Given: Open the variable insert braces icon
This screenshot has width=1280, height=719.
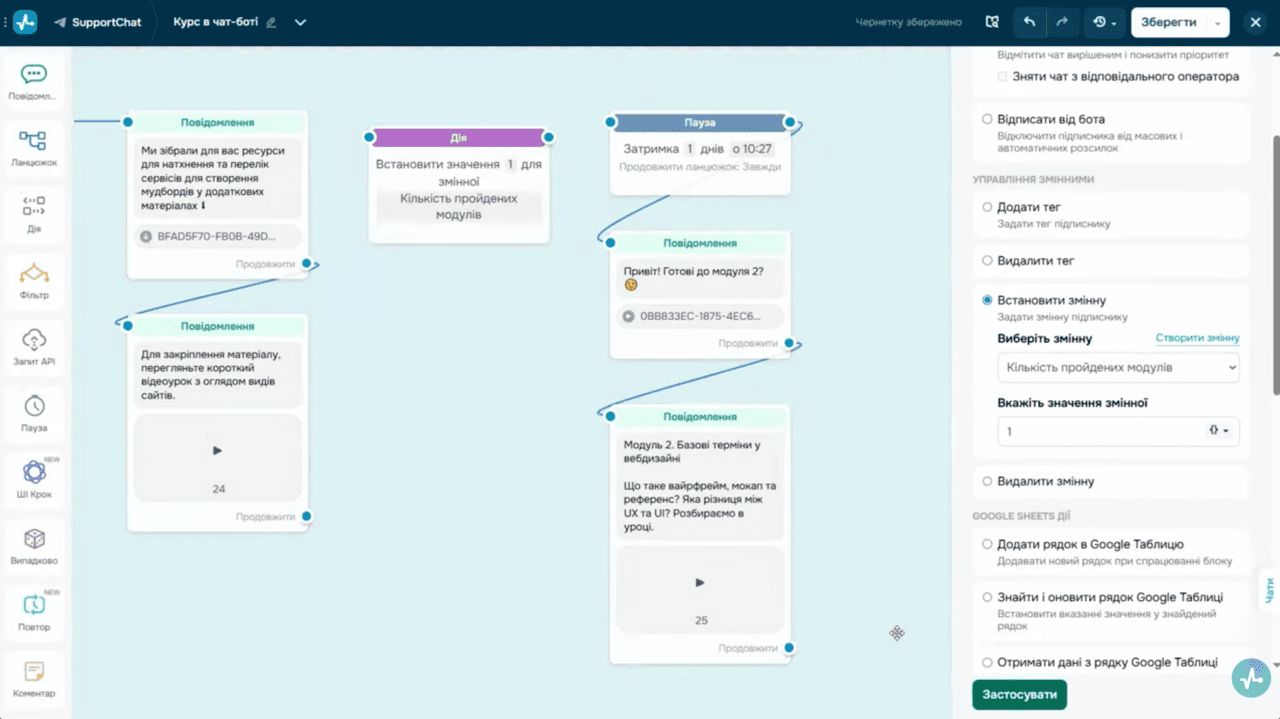Looking at the screenshot, I should pos(1220,431).
